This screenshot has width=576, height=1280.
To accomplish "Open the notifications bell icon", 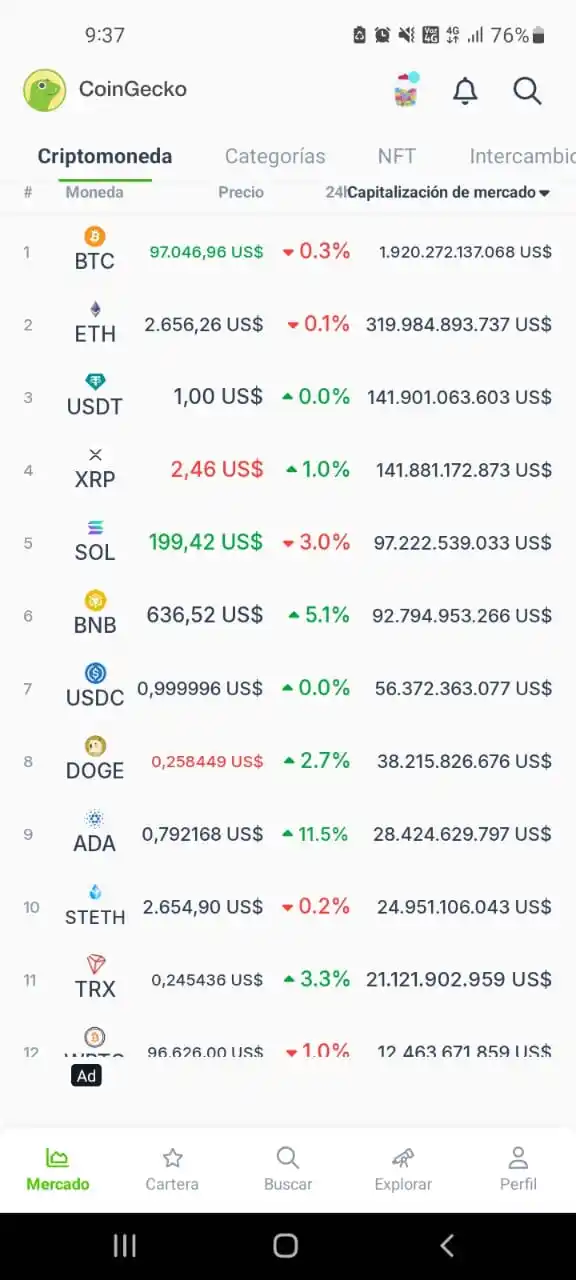I will pos(465,91).
